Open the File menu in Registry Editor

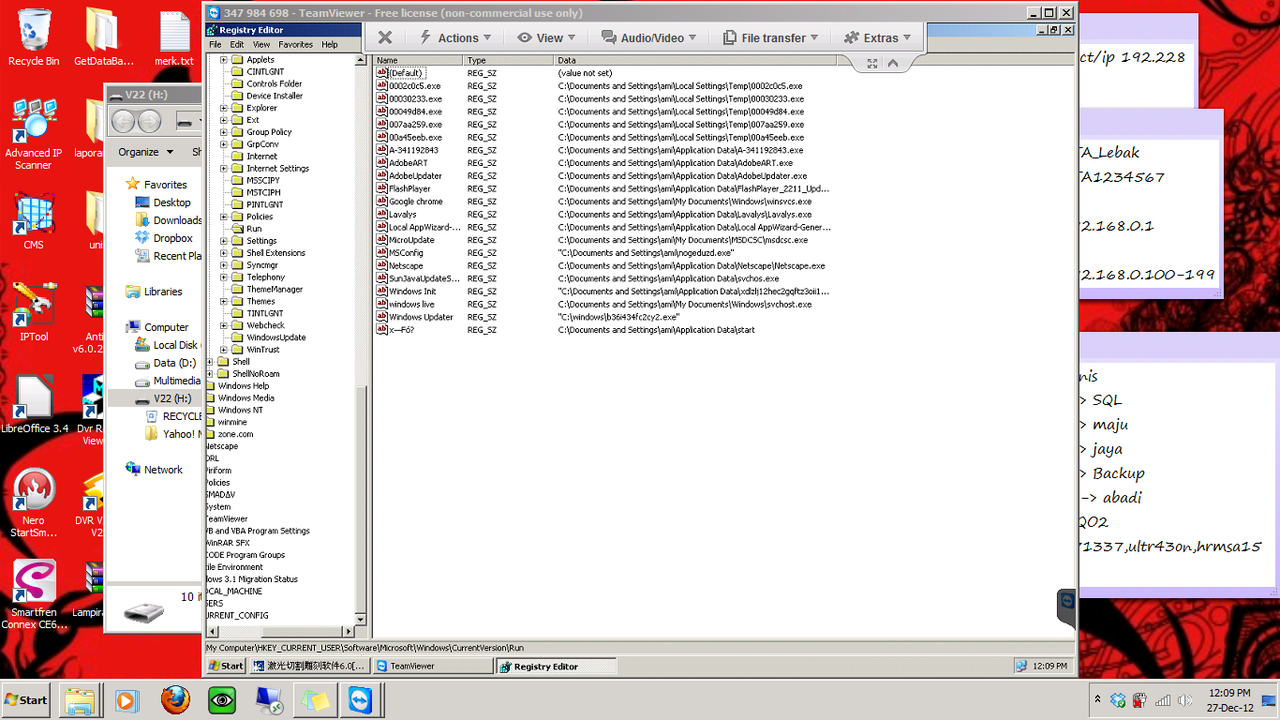click(215, 45)
